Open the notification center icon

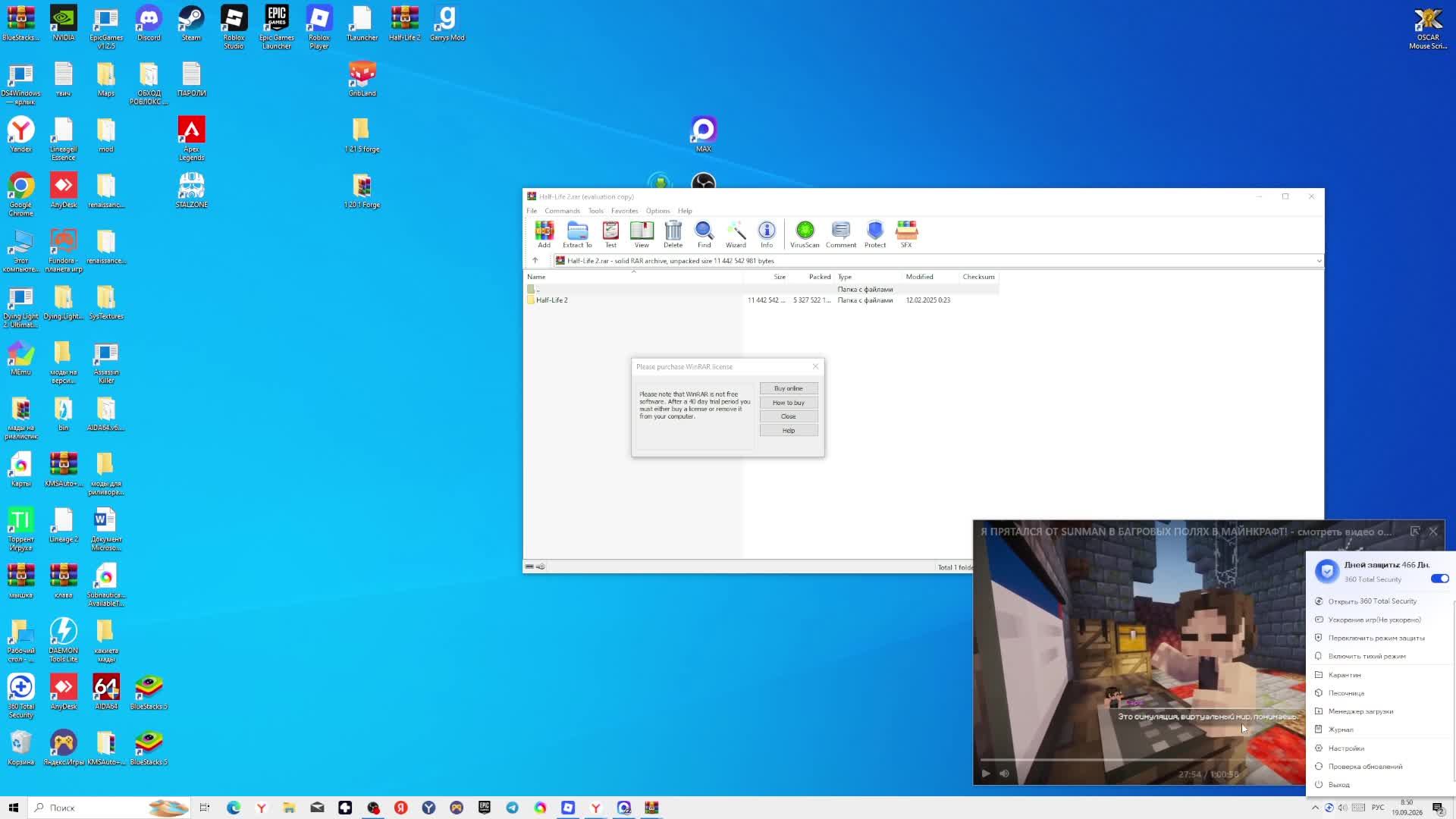1438,808
